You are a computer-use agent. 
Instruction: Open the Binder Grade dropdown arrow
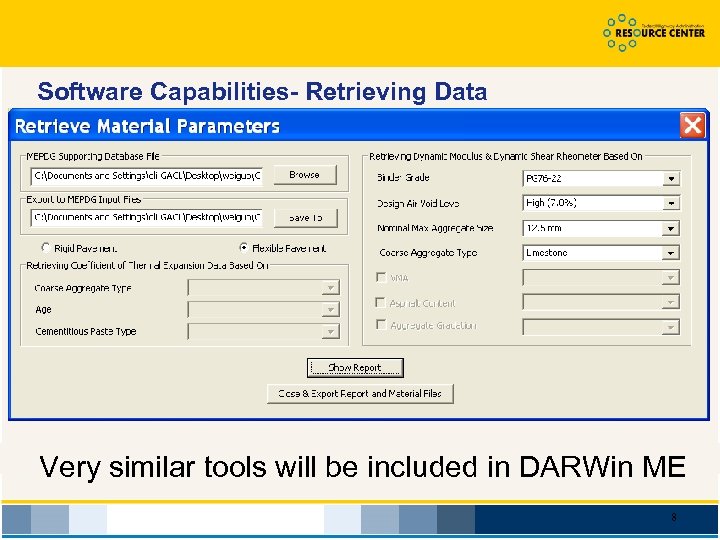click(671, 179)
